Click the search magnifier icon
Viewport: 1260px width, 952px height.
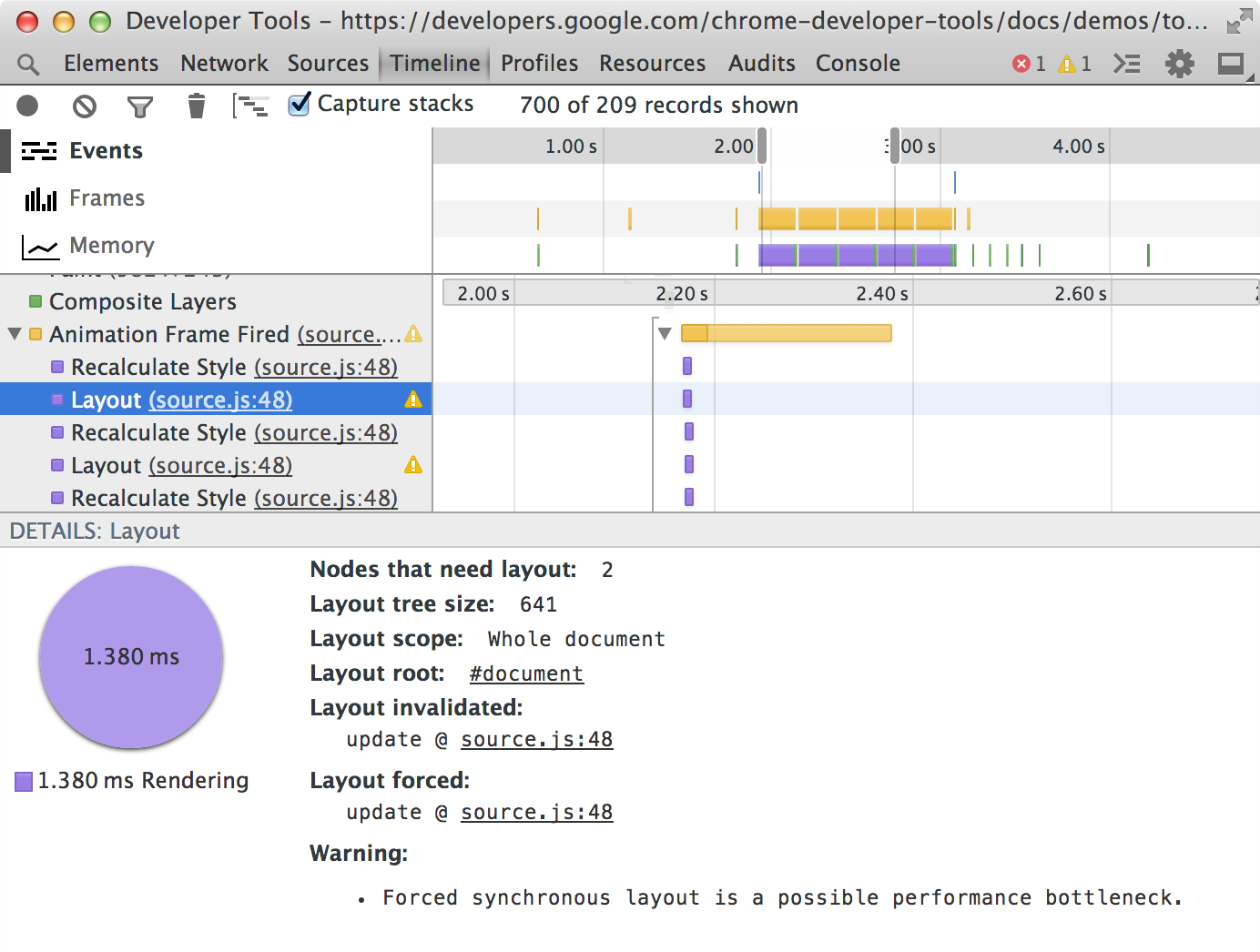tap(29, 64)
